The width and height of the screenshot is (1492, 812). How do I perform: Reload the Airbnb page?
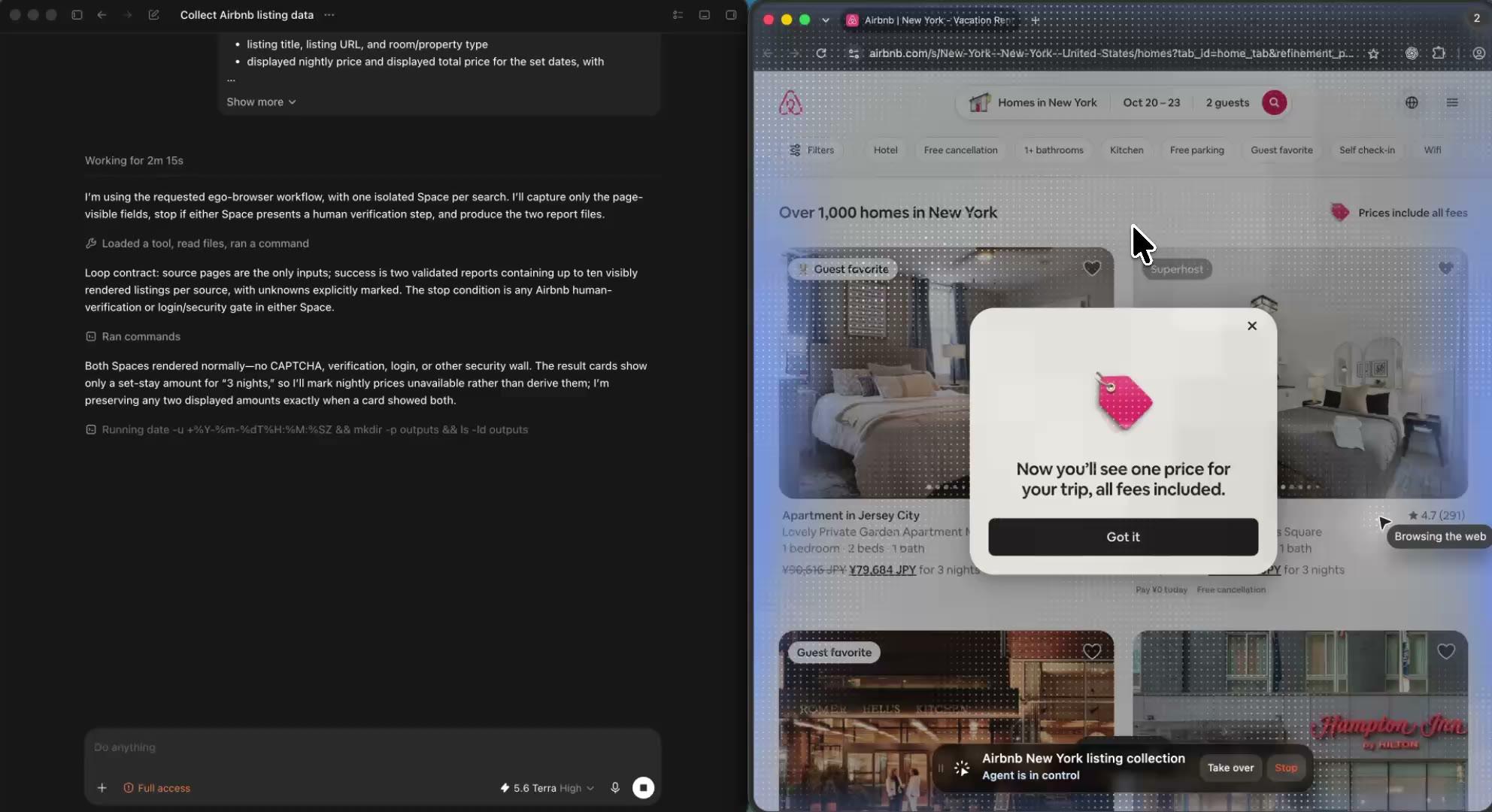pos(821,53)
